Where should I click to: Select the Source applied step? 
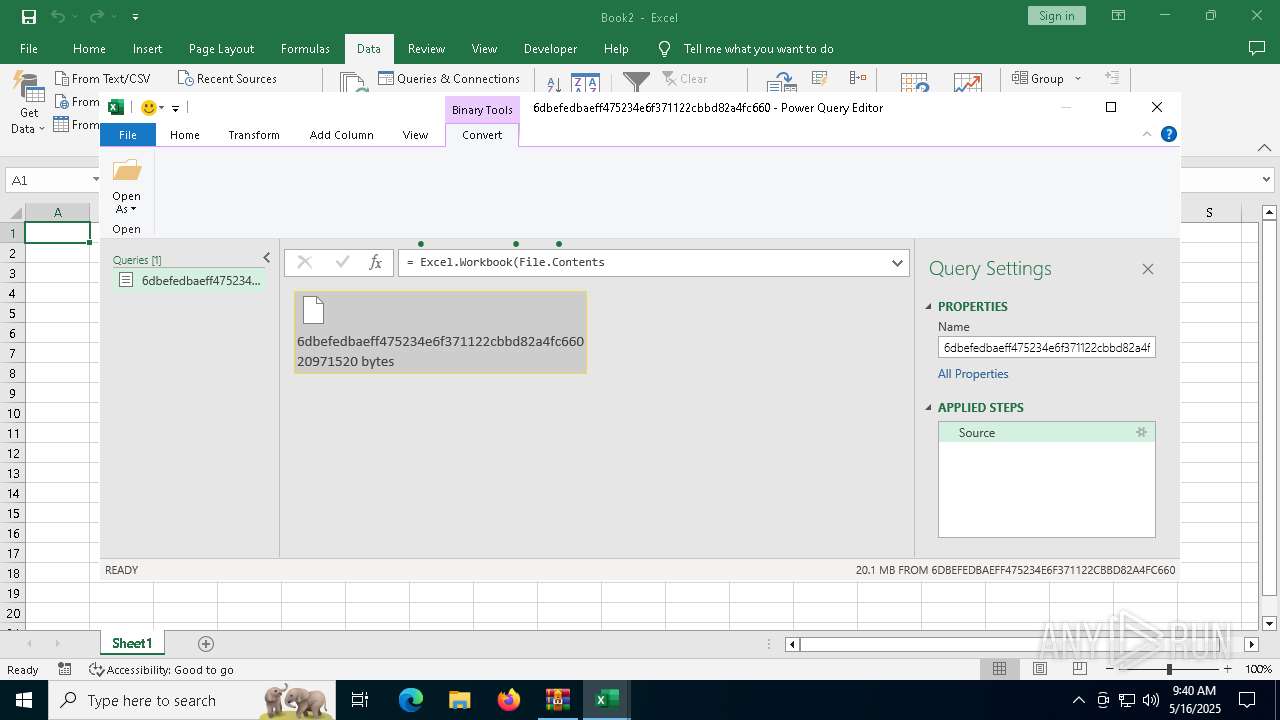pos(1046,433)
